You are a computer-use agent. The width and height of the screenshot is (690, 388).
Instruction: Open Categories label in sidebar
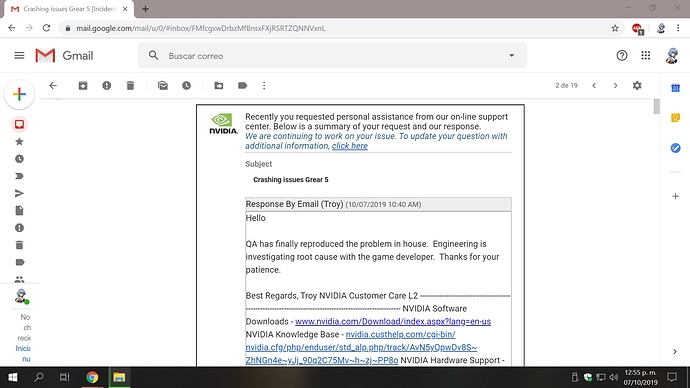coord(19,262)
